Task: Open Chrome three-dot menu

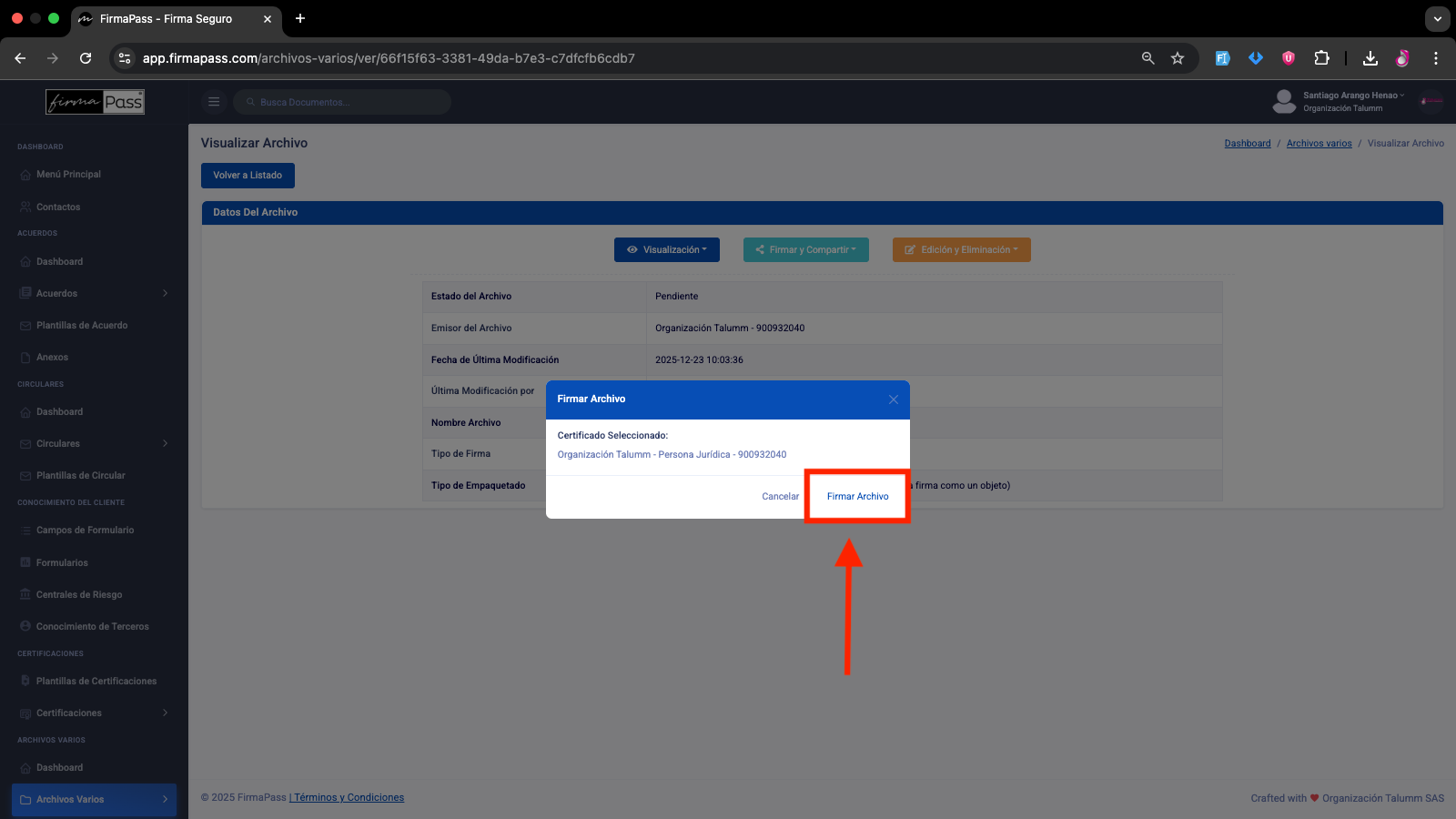Action: click(1436, 58)
